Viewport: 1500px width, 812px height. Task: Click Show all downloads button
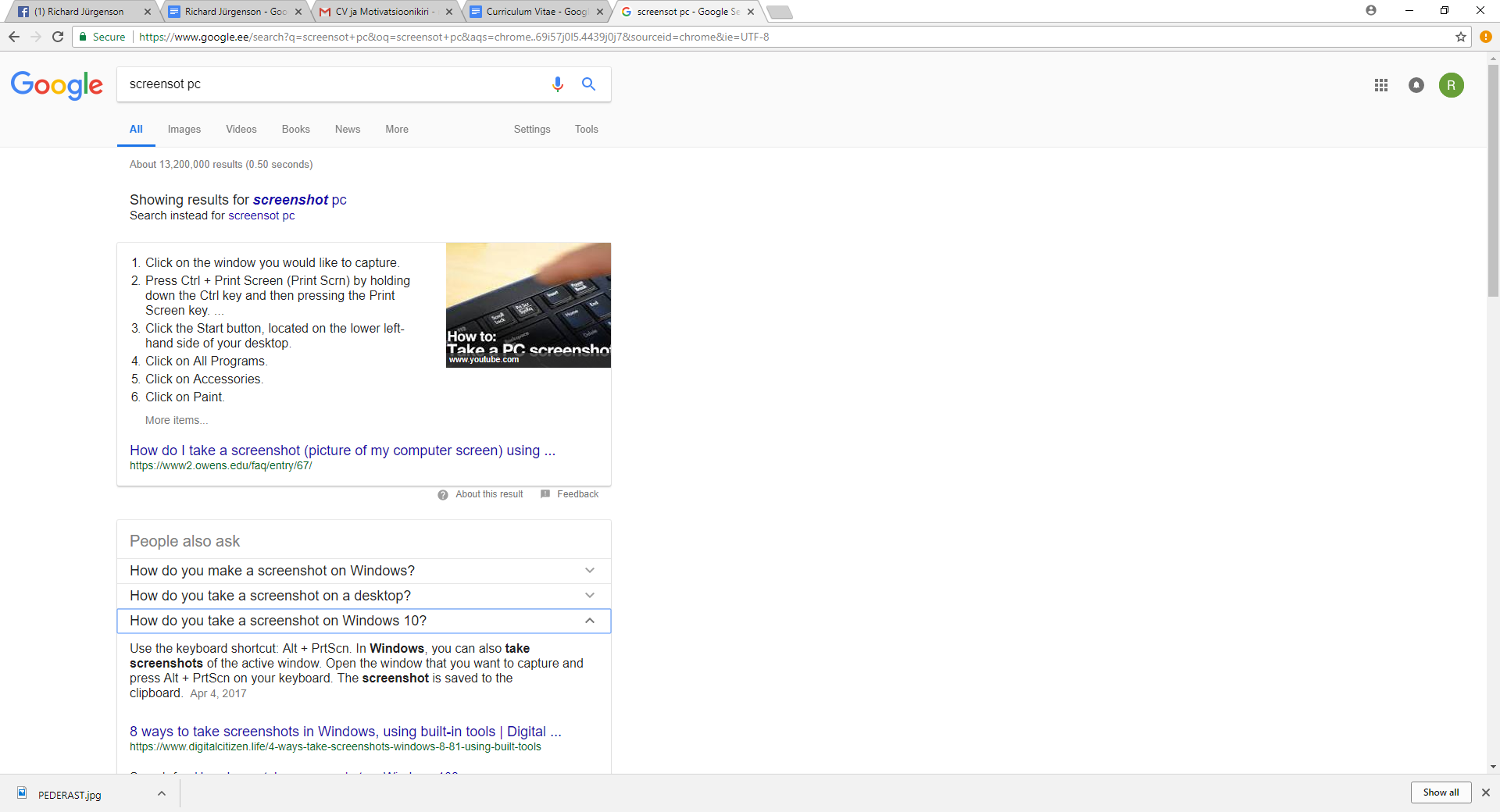tap(1441, 792)
